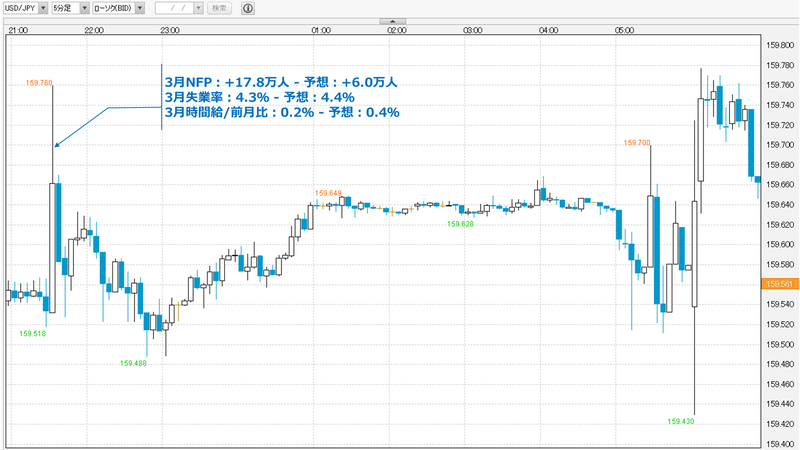Click the 159.540 price axis label
The width and height of the screenshot is (800, 450).
pos(780,305)
